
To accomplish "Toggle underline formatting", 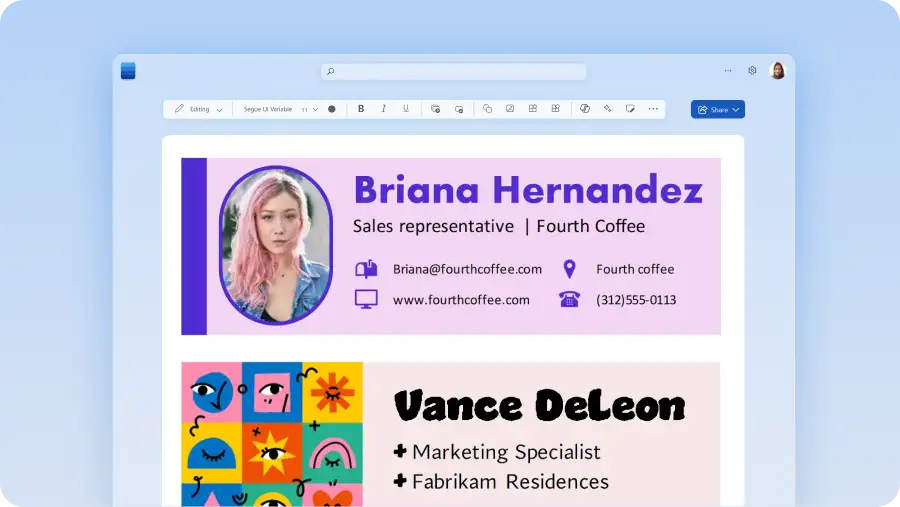I will (x=406, y=109).
